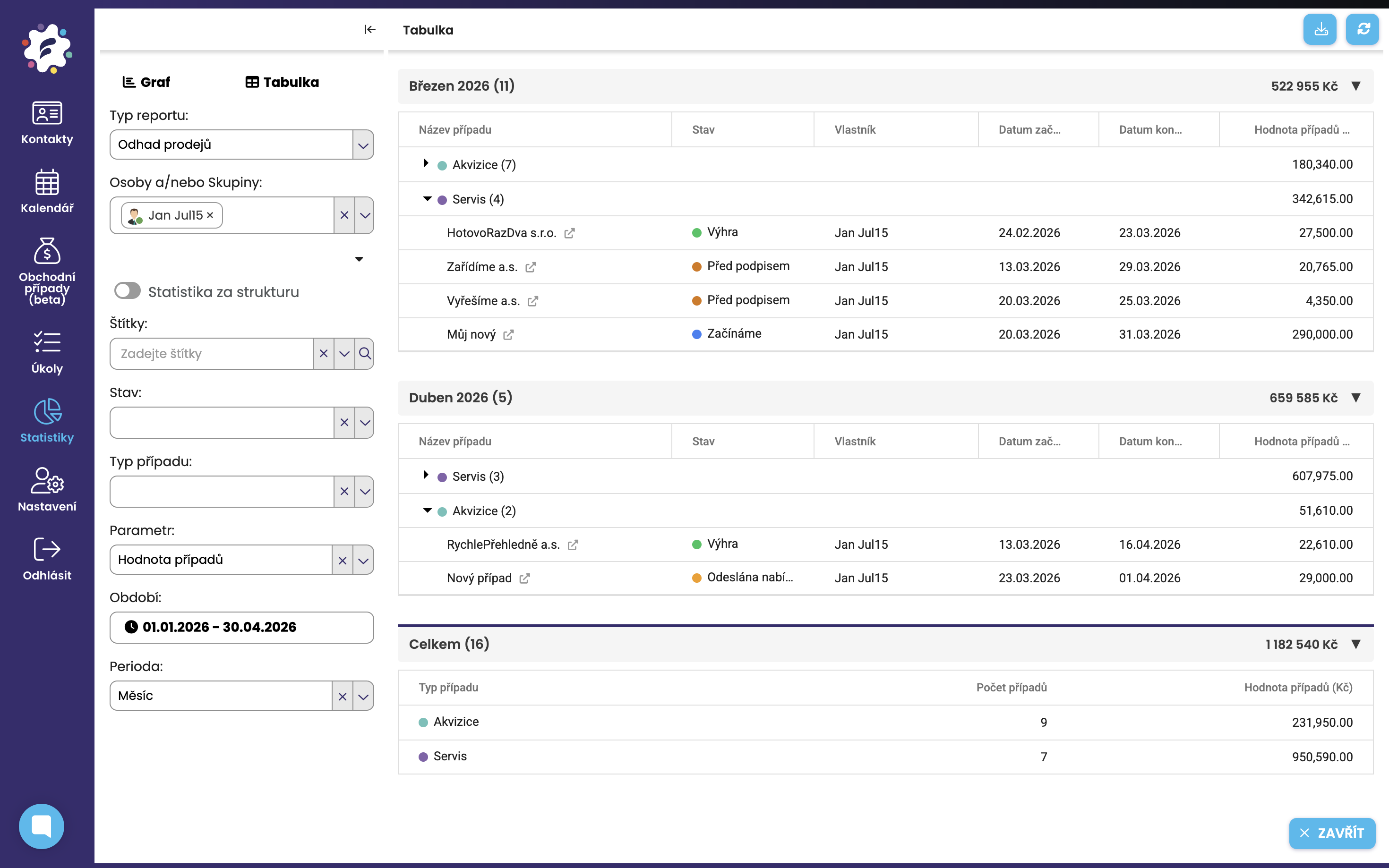Click the ZAVŘÍT button
The width and height of the screenshot is (1389, 868).
[x=1331, y=833]
